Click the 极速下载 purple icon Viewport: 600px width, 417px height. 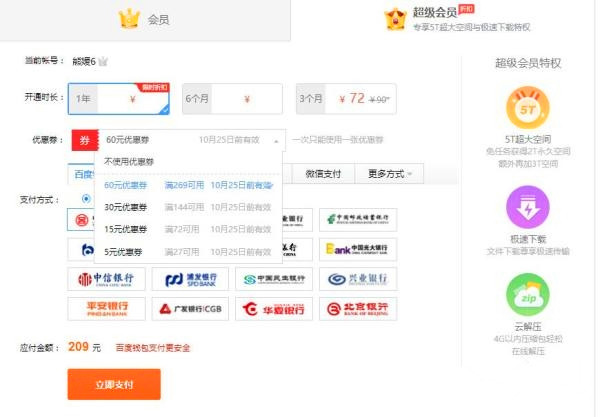(528, 207)
